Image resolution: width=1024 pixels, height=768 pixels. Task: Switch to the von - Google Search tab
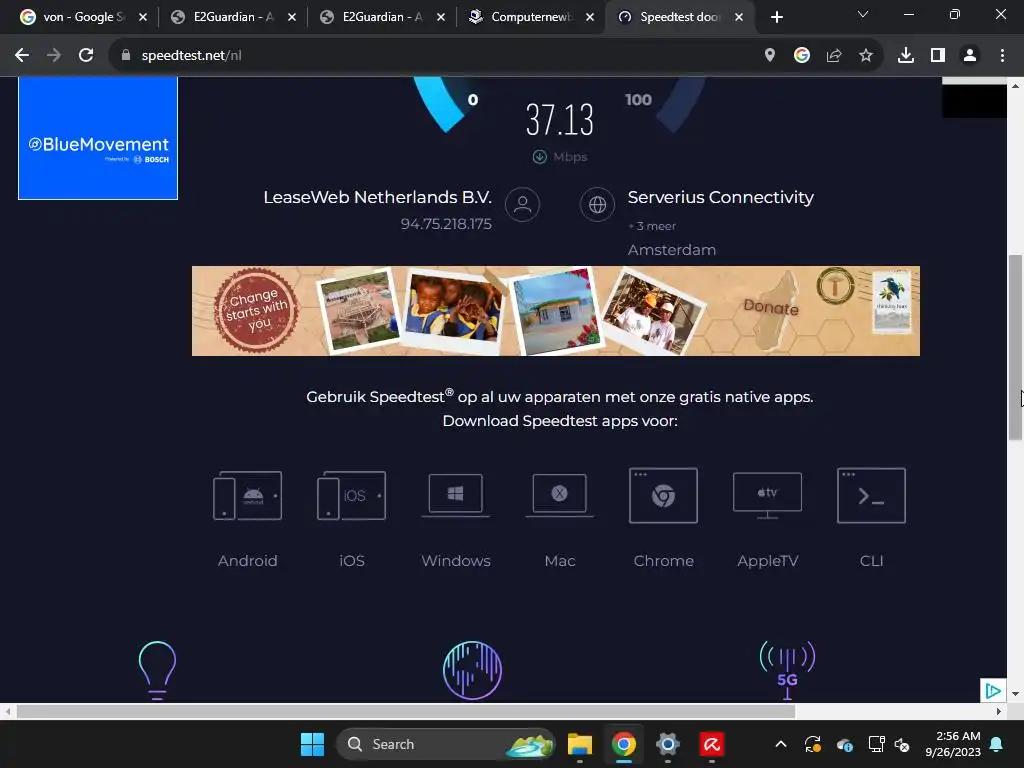[x=83, y=17]
